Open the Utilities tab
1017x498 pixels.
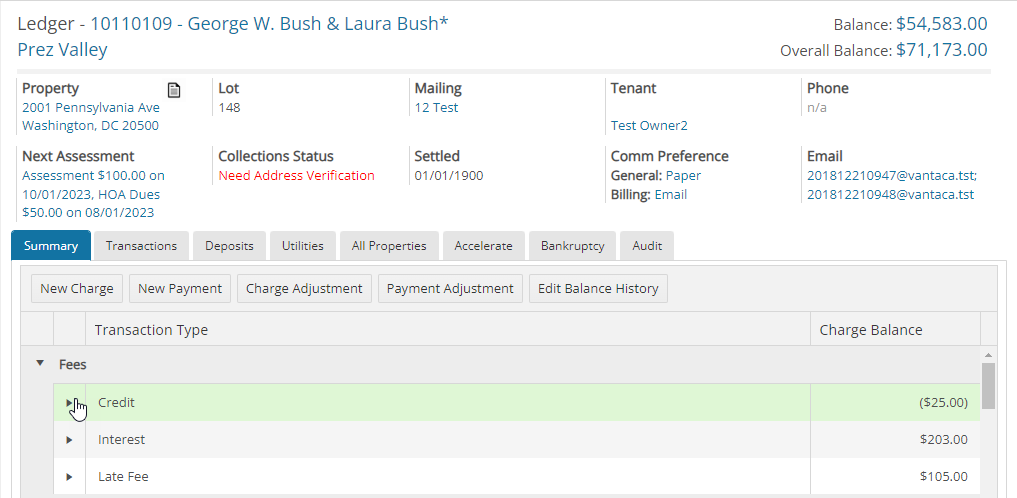click(303, 246)
